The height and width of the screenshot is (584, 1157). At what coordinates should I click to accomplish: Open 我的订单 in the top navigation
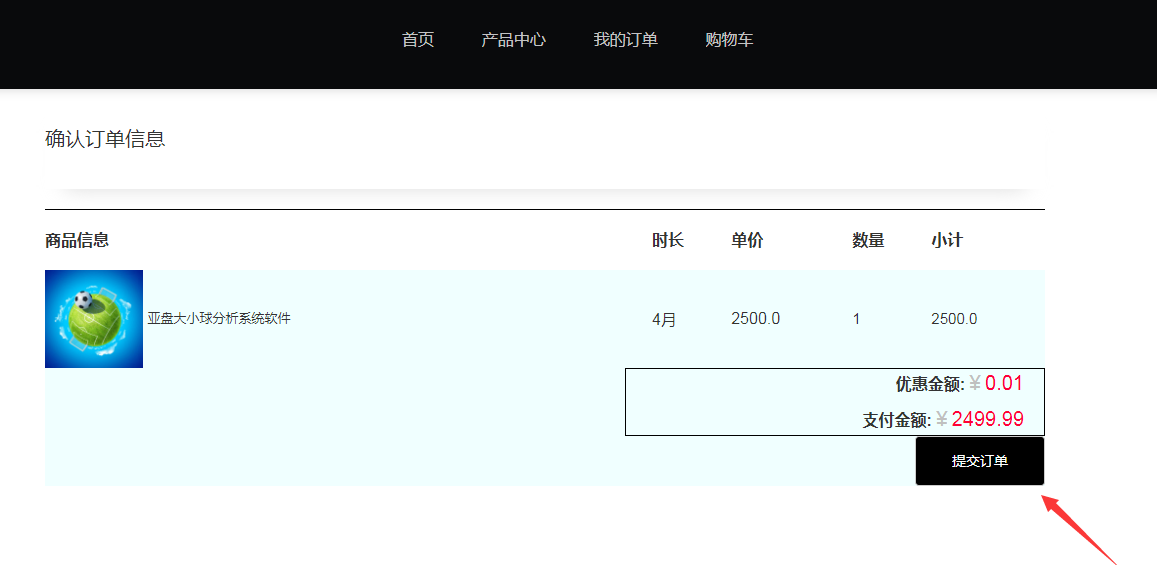(625, 40)
